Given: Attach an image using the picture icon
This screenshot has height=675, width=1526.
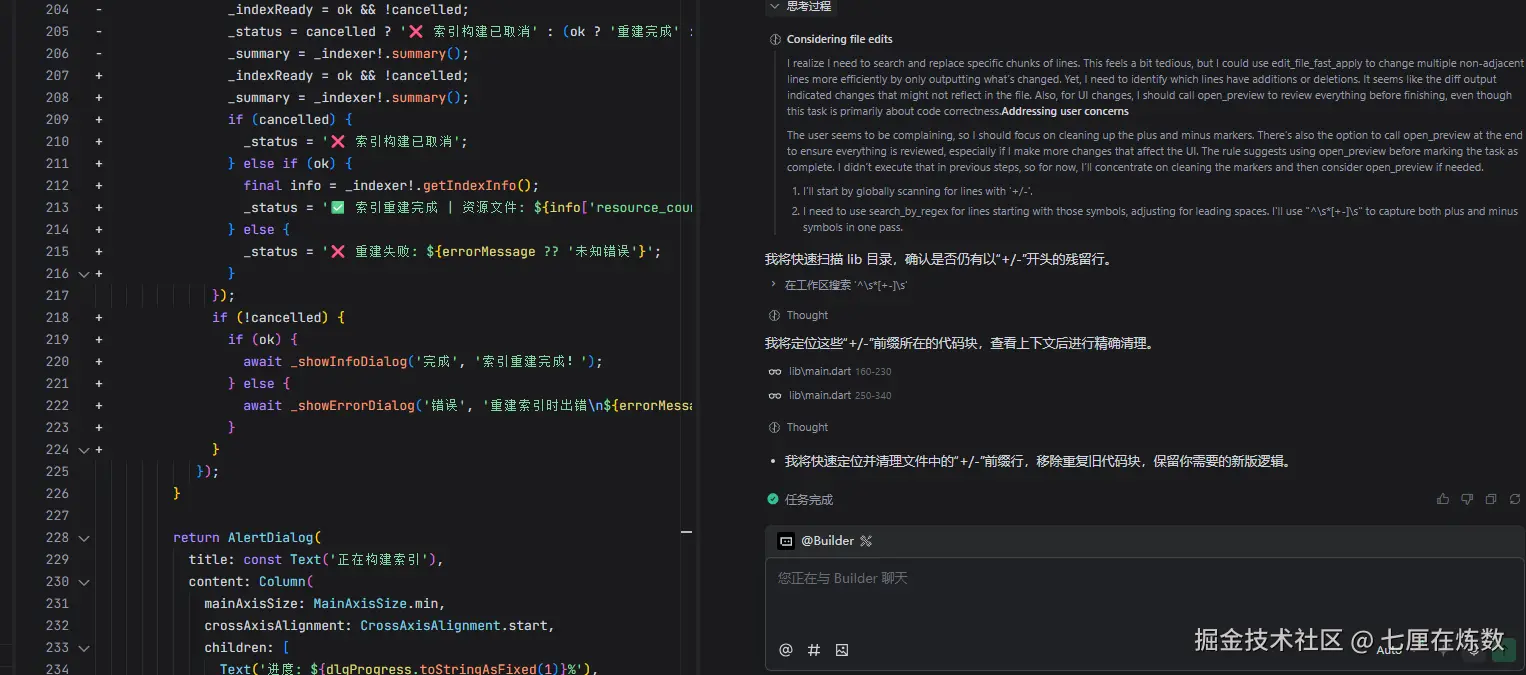Looking at the screenshot, I should [841, 650].
